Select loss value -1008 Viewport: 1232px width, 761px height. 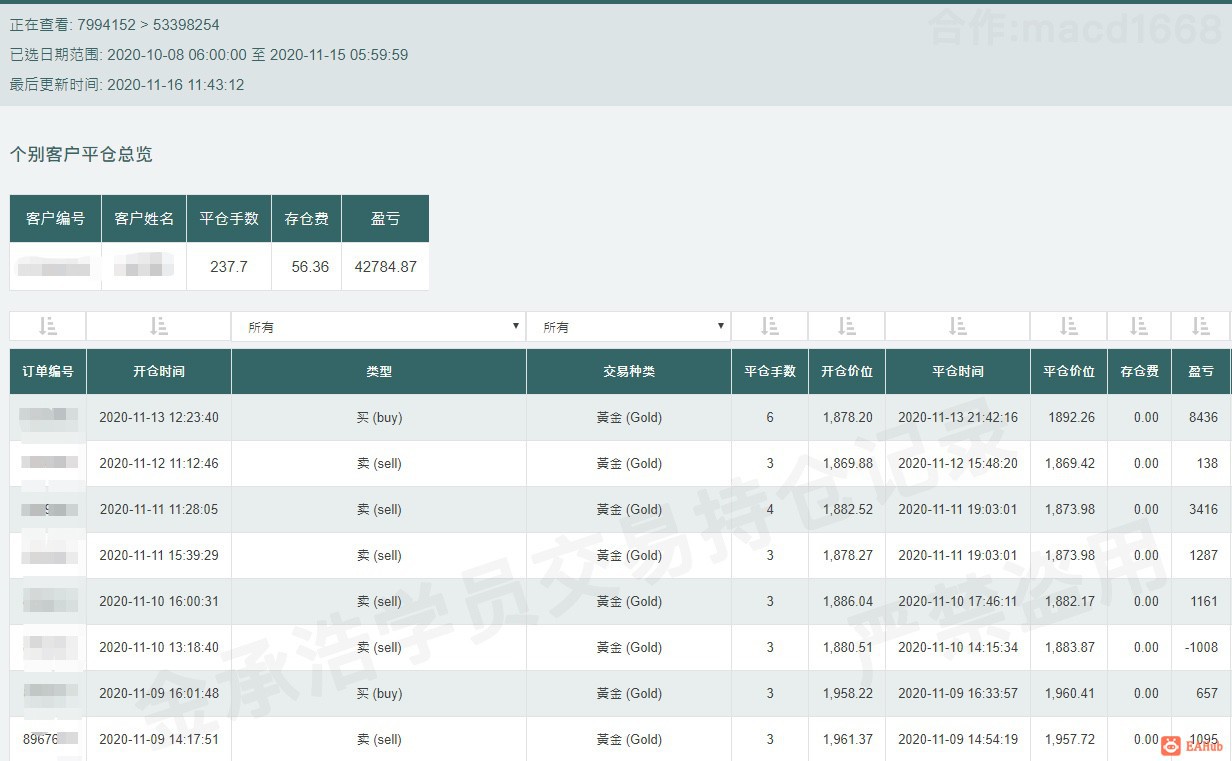click(x=1202, y=647)
